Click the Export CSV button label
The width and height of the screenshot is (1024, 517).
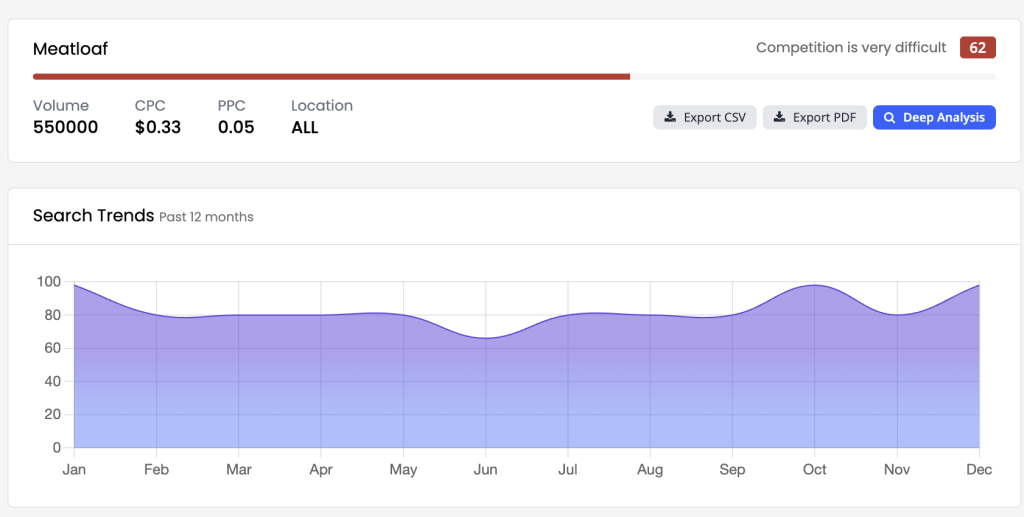(714, 118)
